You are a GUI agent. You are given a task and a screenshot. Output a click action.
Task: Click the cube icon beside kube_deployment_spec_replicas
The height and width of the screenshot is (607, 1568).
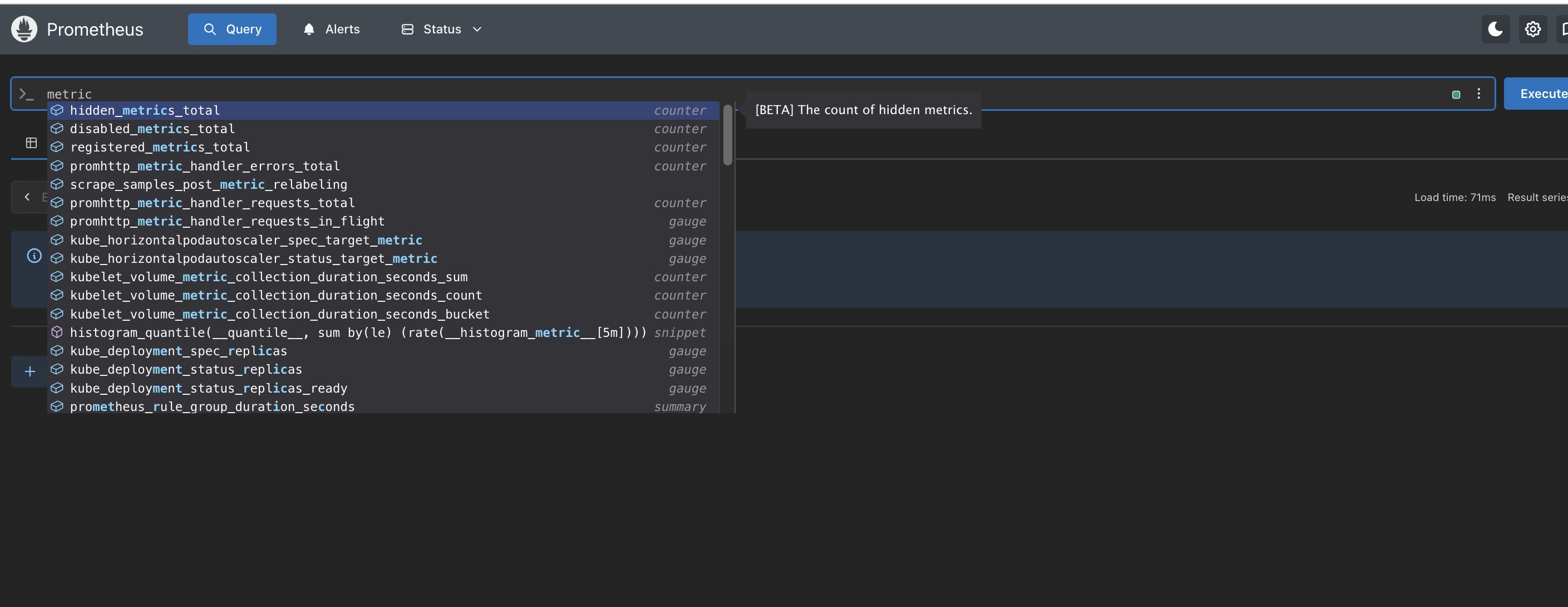tap(57, 351)
